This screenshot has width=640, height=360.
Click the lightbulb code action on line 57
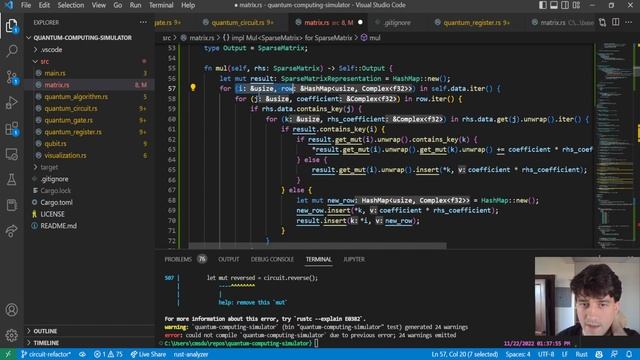[193, 87]
